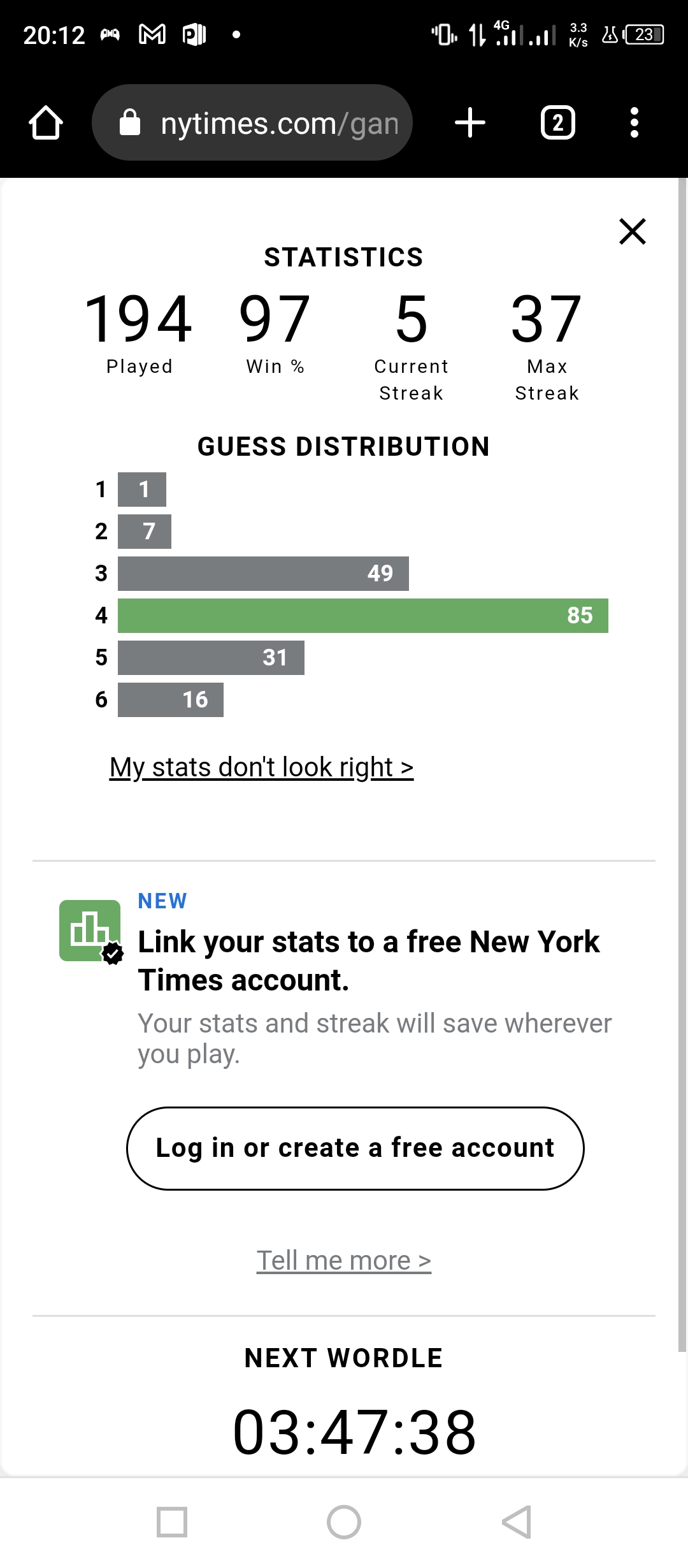Close the Statistics dialog with X
The width and height of the screenshot is (688, 1568).
point(633,231)
